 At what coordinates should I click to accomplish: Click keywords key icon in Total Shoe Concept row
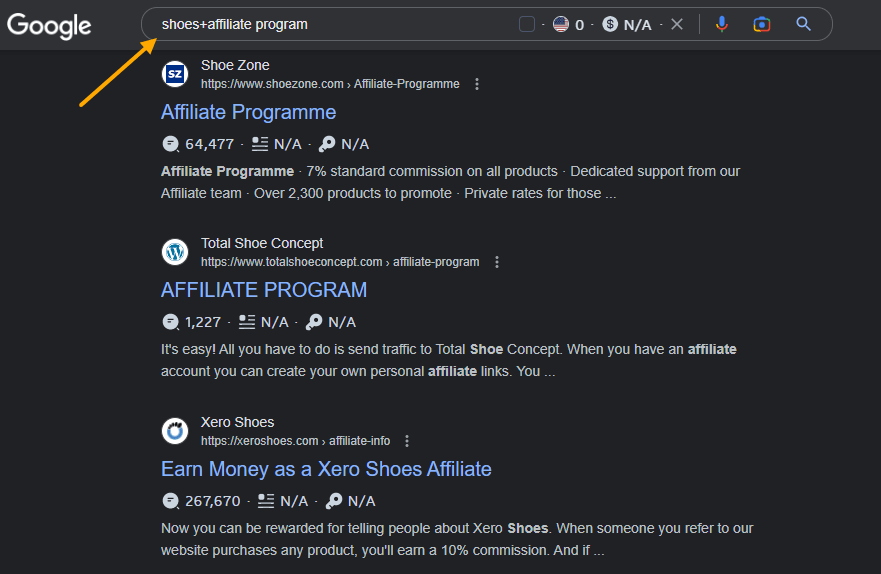pos(314,322)
